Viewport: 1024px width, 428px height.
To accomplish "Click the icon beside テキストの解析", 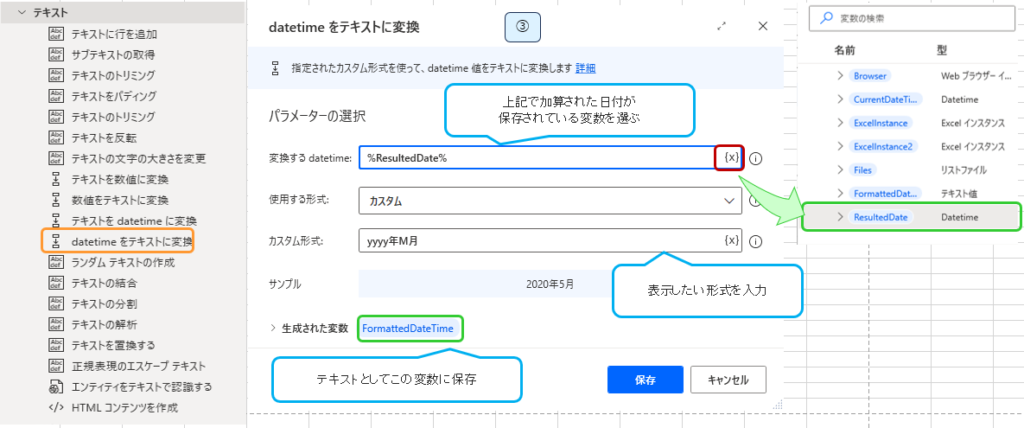I will [x=57, y=324].
